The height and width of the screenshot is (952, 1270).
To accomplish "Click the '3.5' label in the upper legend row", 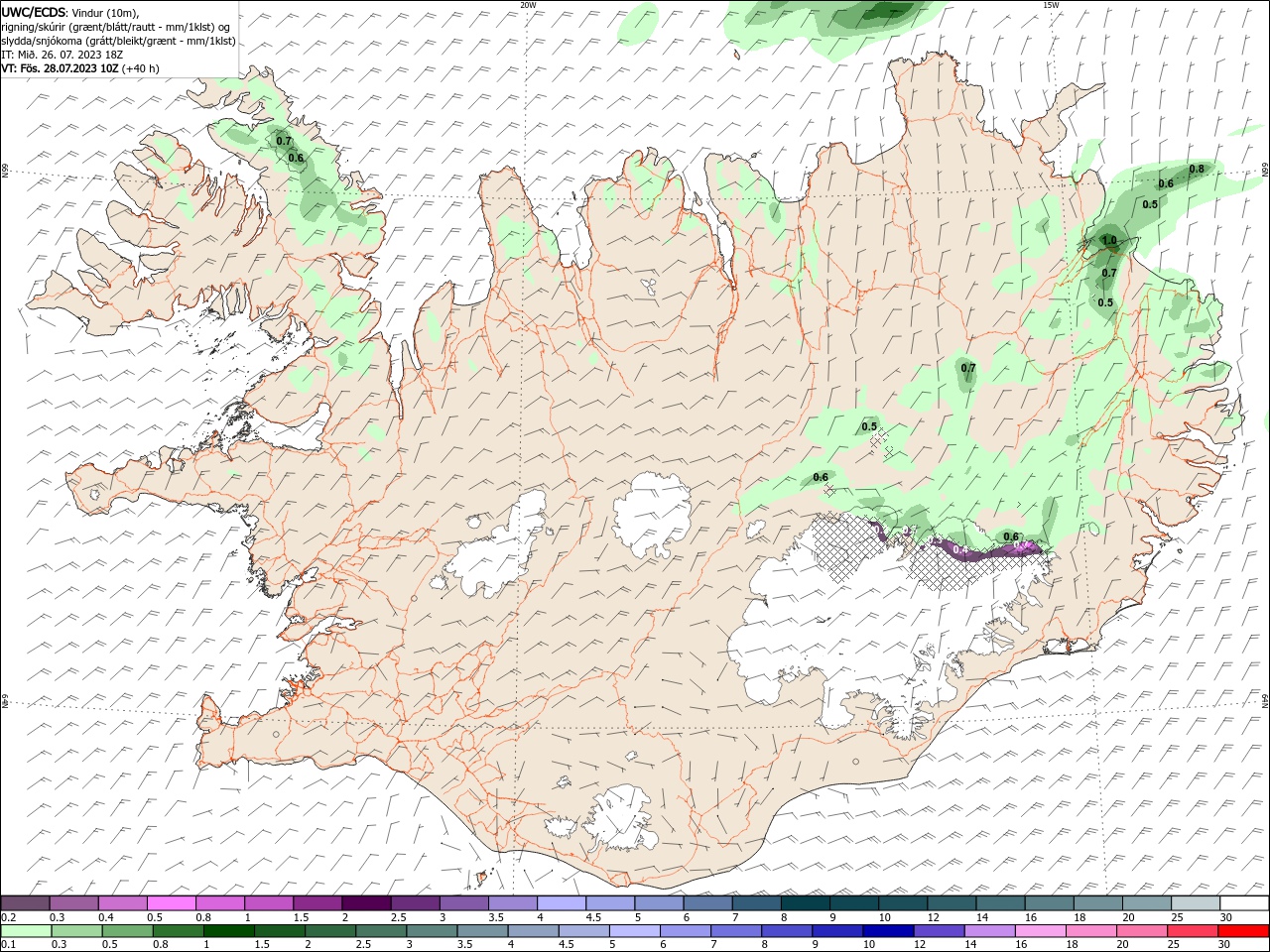I will point(495,917).
